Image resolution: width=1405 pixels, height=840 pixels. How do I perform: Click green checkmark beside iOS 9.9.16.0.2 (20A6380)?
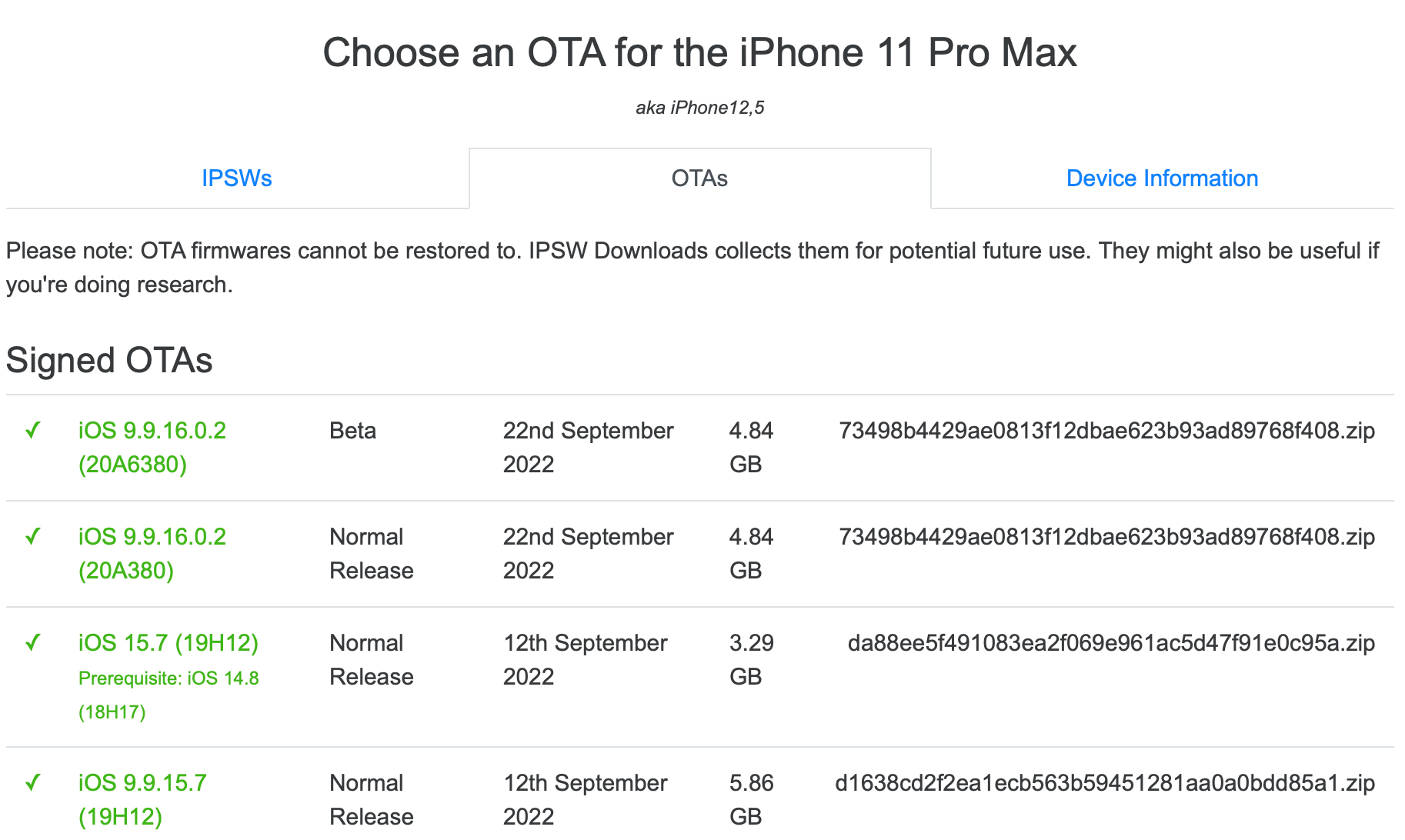32,431
